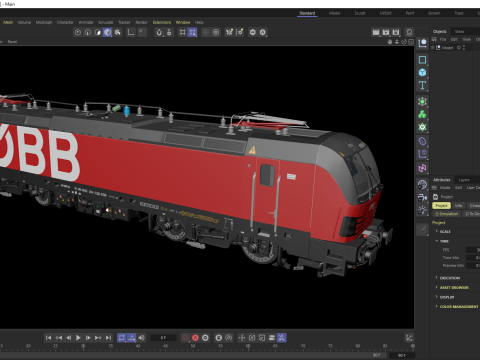
Task: Expand the ASSET BROWSER section
Action: (437, 287)
